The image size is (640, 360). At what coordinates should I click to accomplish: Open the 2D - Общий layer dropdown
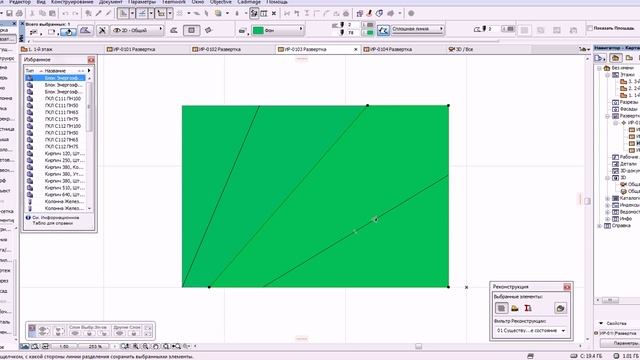click(x=138, y=30)
